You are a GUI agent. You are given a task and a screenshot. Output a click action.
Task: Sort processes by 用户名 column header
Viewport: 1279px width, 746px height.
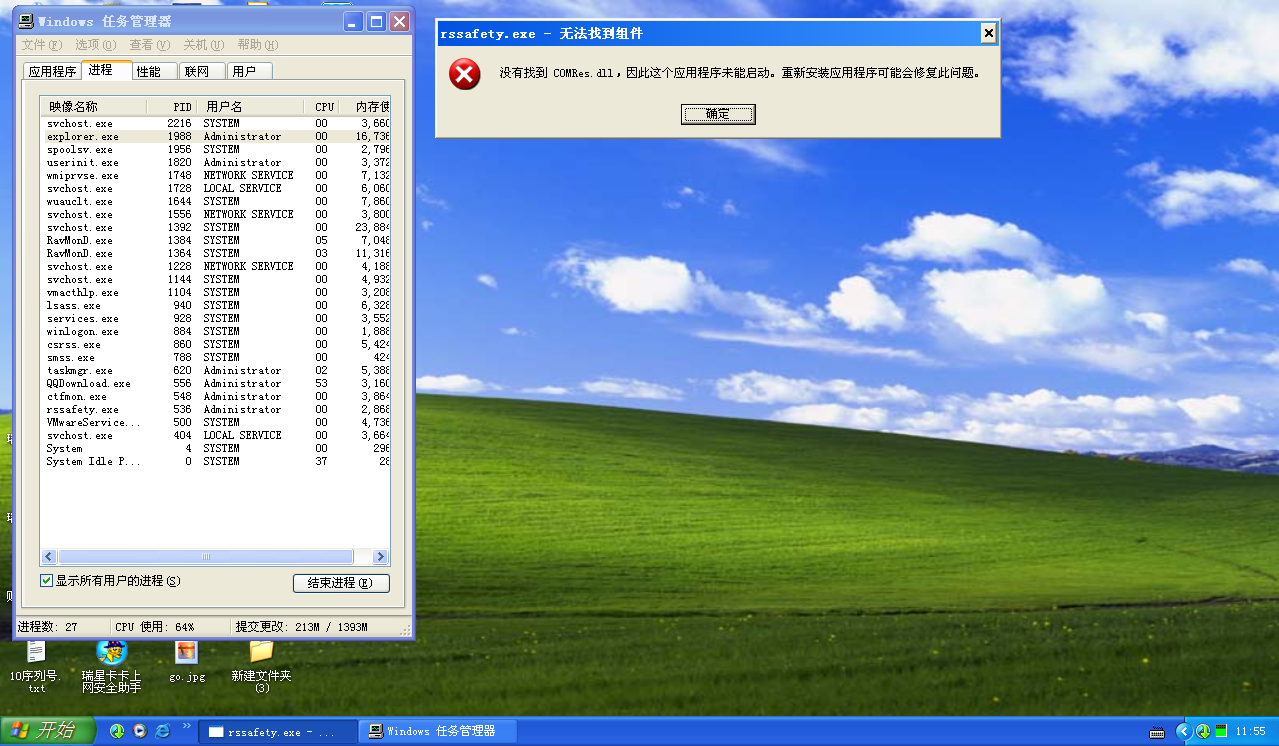point(250,106)
